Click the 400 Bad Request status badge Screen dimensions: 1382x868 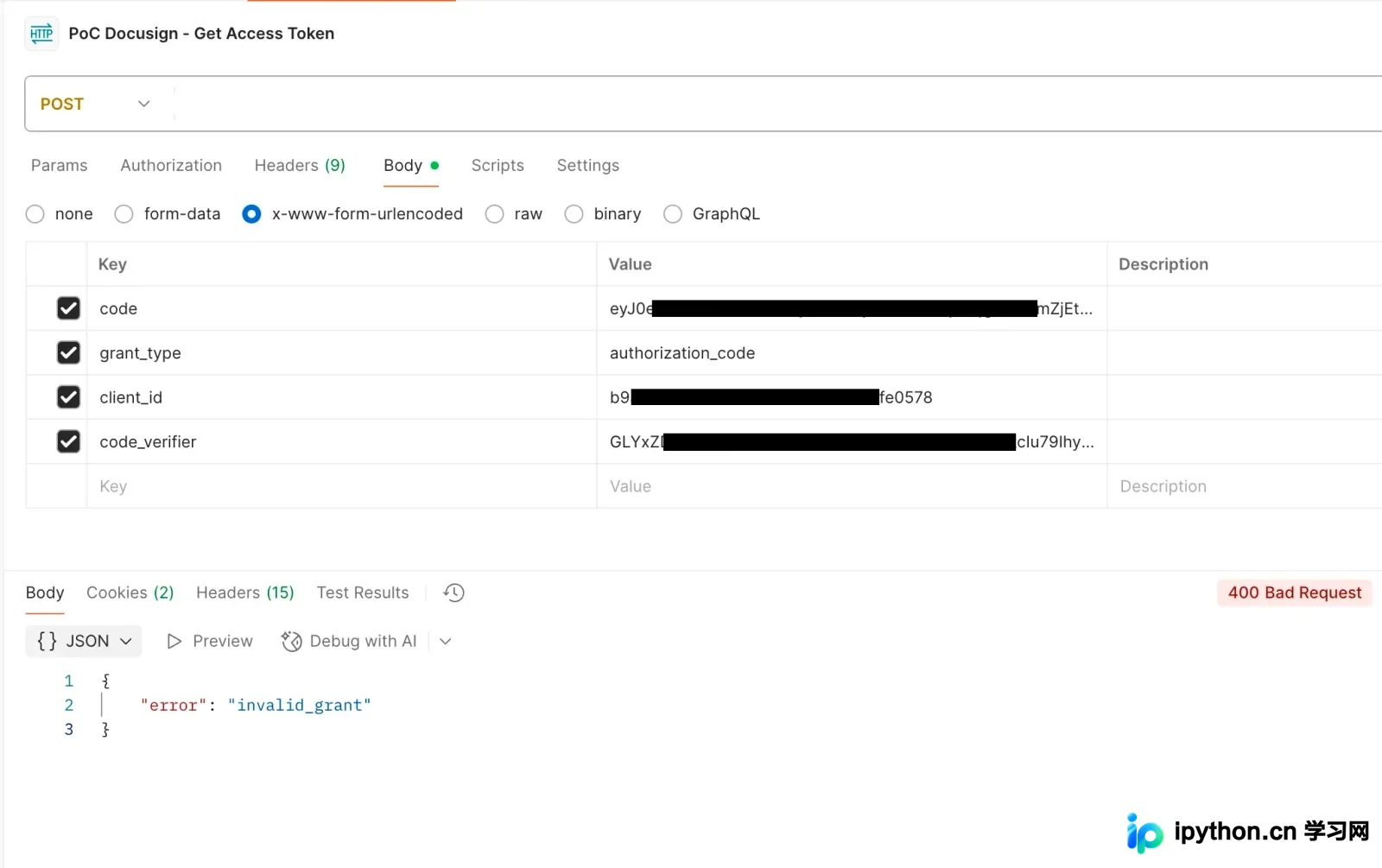[1295, 592]
